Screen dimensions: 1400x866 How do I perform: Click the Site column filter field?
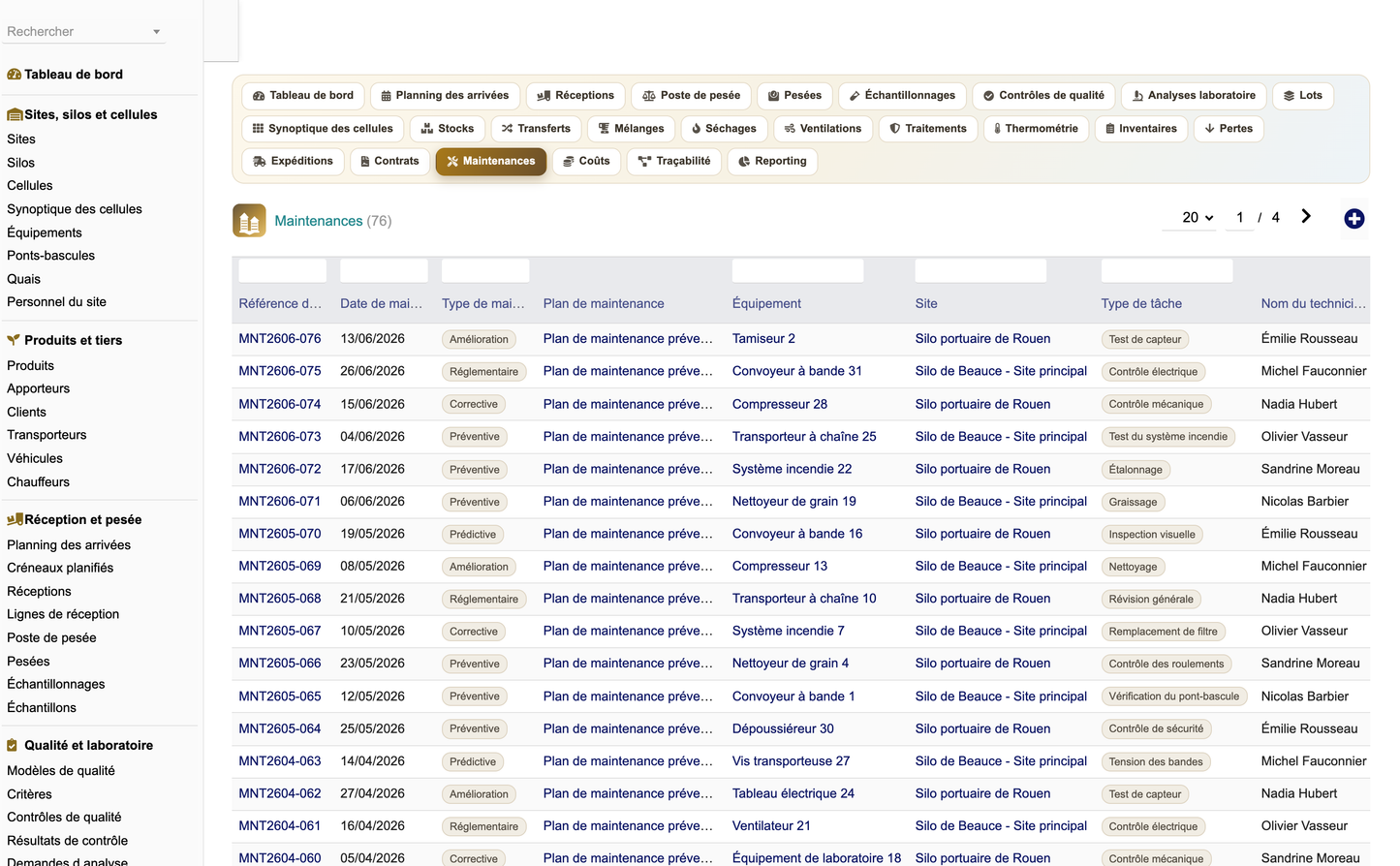[980, 270]
